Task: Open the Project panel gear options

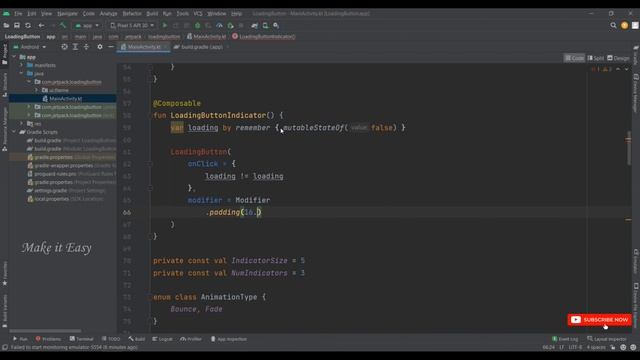Action: (x=100, y=47)
